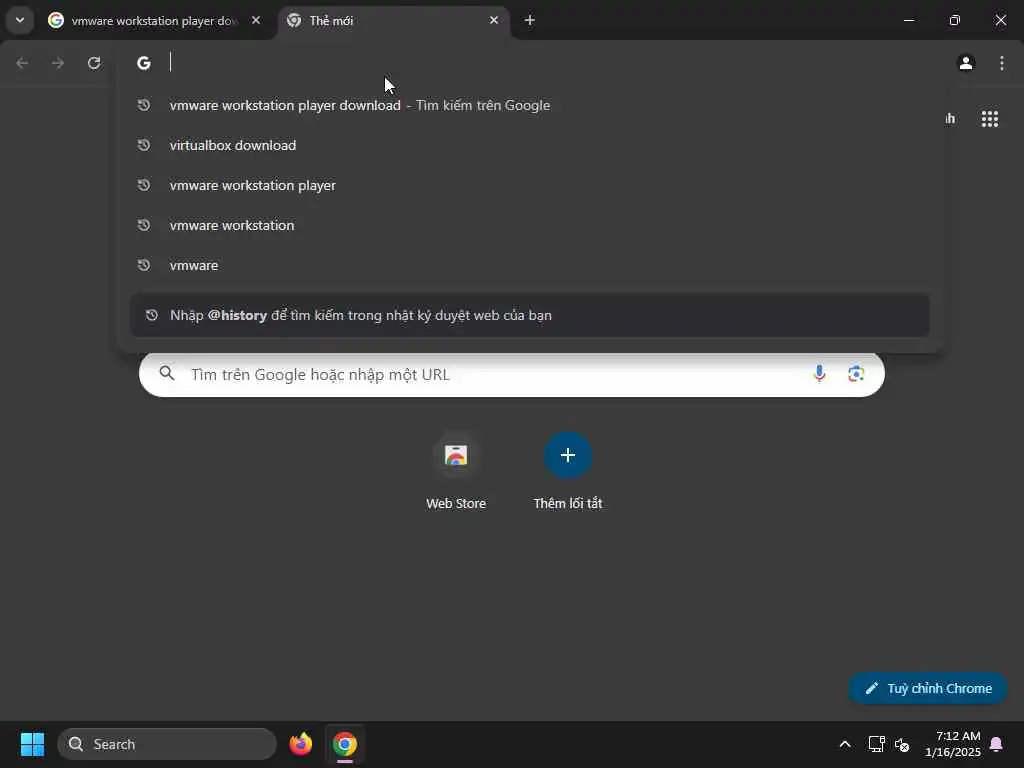Add a shortcut with Thêm lối tắt
The image size is (1024, 768).
568,472
